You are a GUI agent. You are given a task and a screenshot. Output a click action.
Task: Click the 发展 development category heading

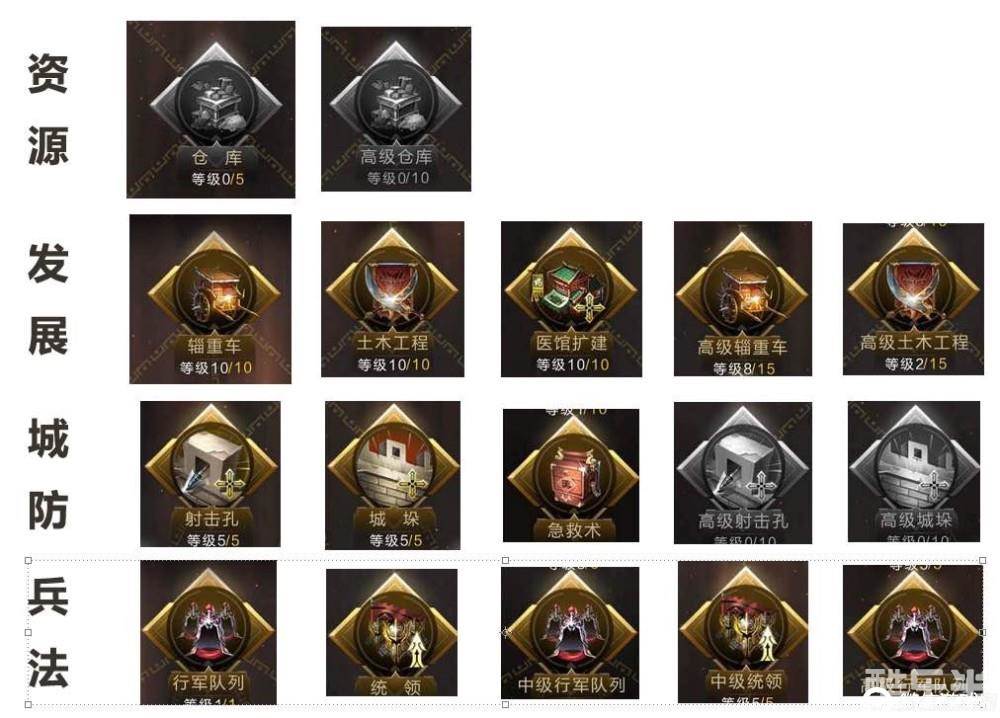point(48,299)
